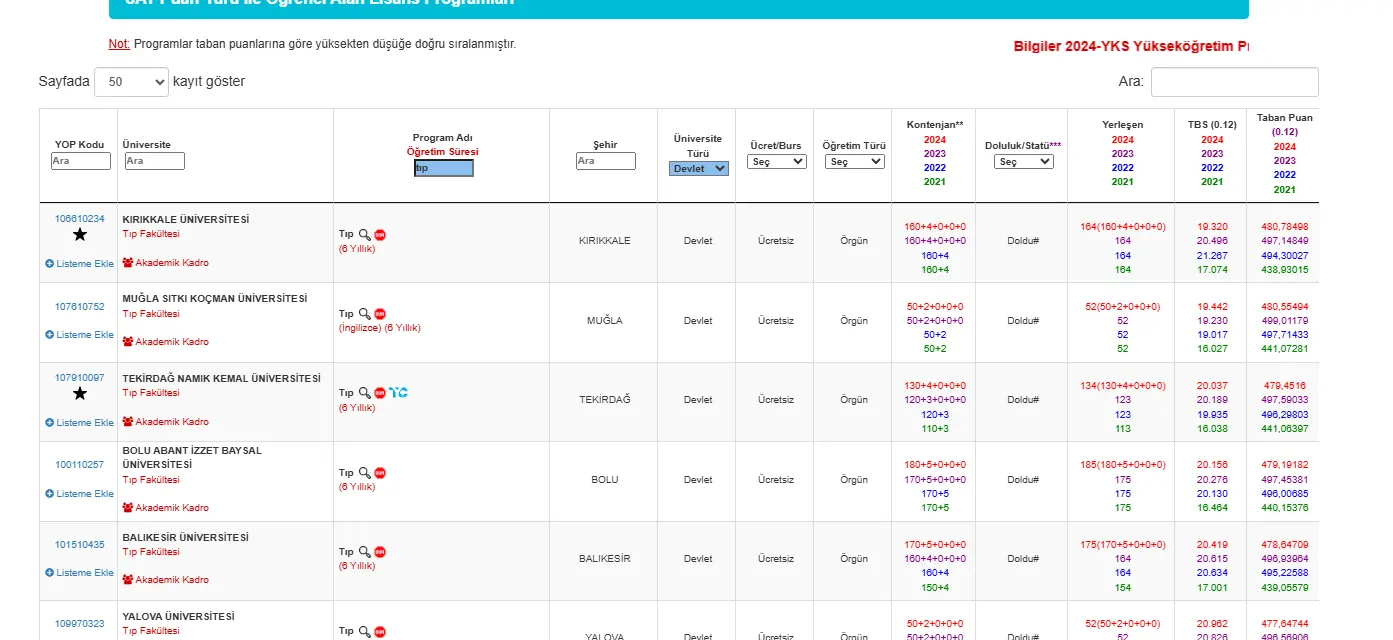1393x640 pixels.
Task: Click the Kontenjan** column header
Action: pyautogui.click(x=935, y=125)
